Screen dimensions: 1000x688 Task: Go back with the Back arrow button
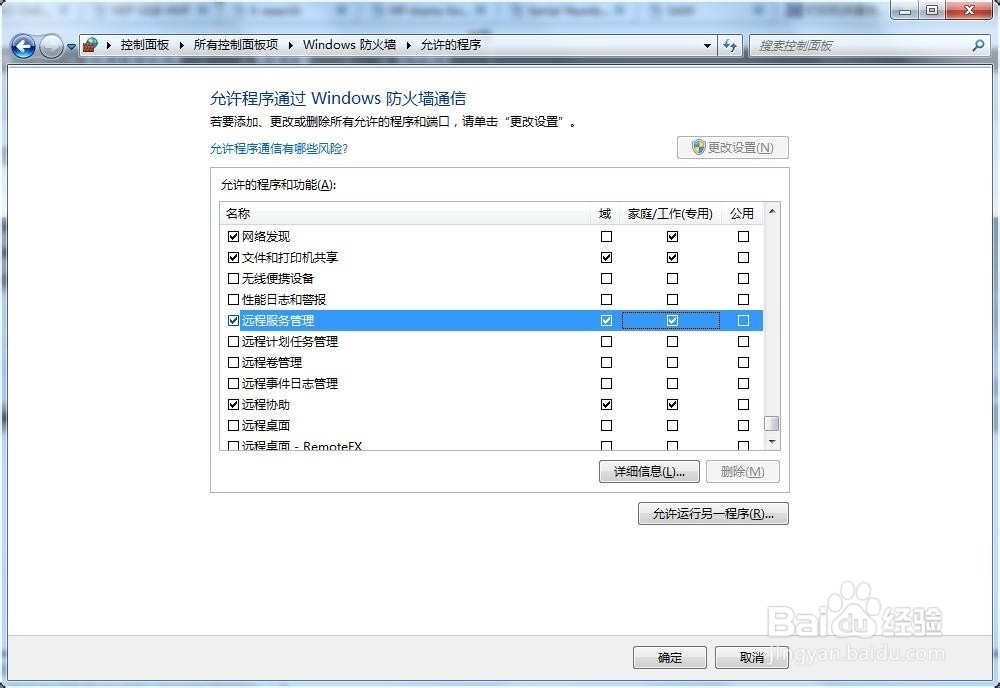point(24,46)
